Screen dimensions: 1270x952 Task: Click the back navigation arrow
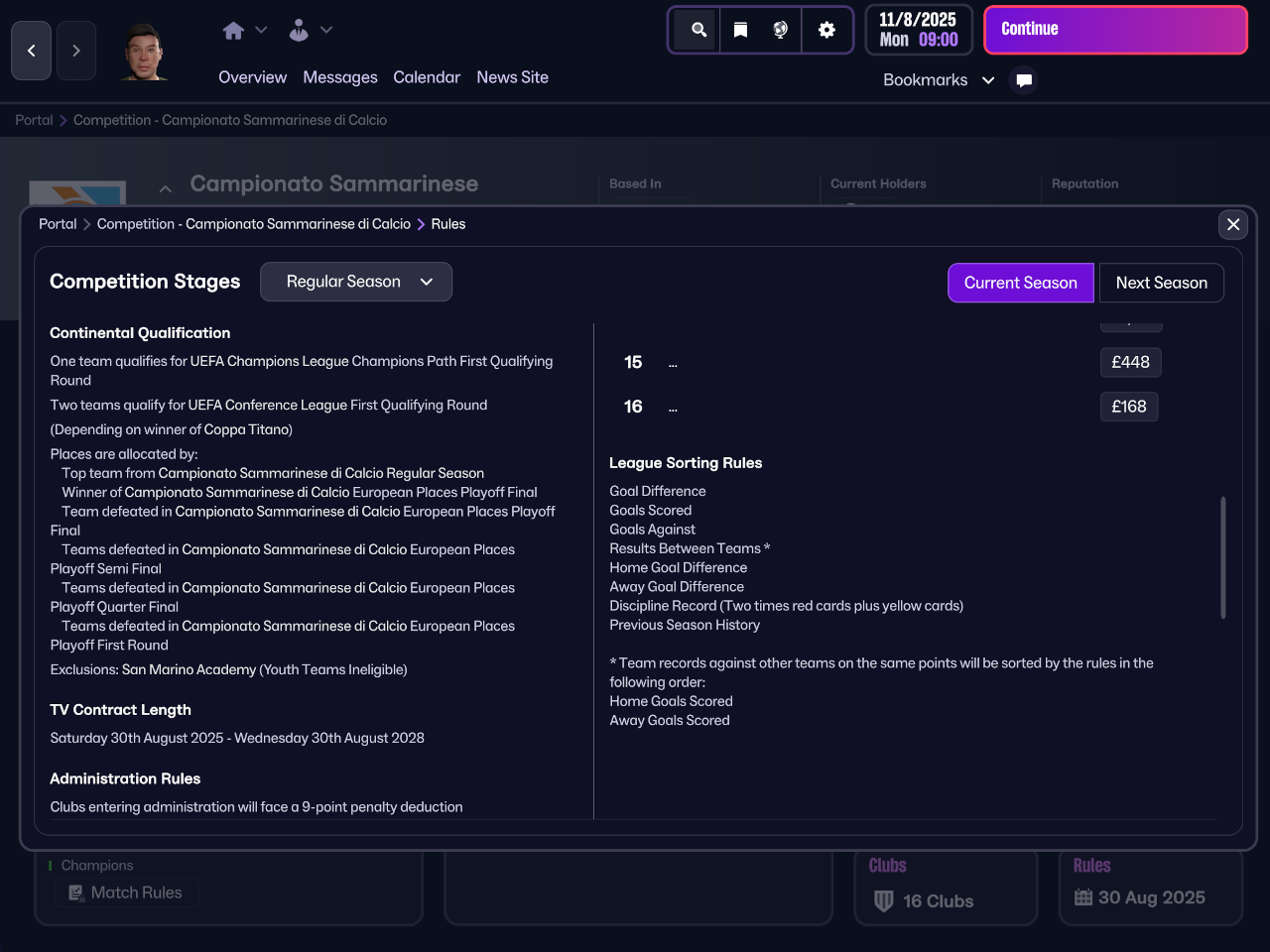tap(31, 51)
